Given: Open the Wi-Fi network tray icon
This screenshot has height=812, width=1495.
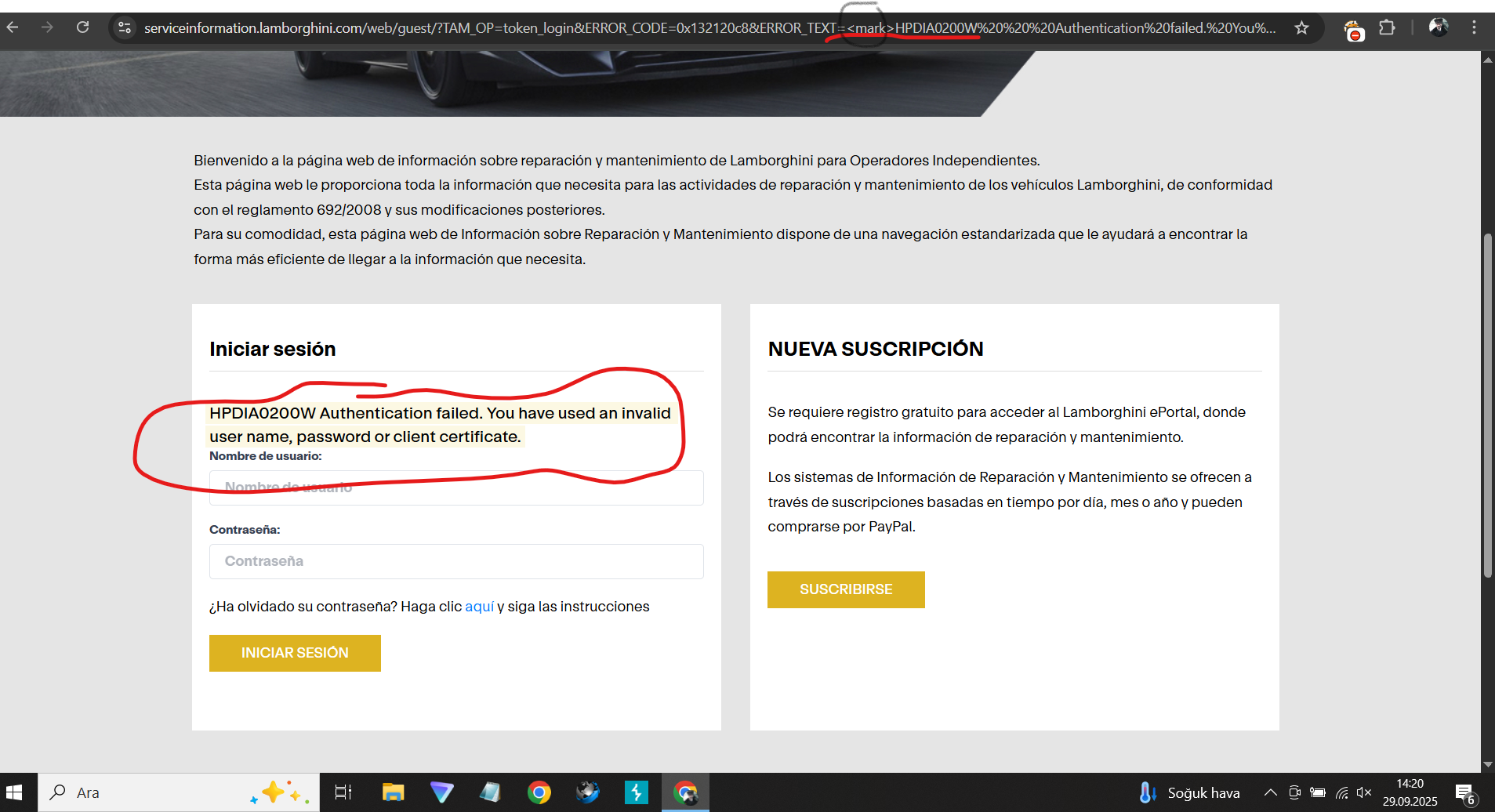Looking at the screenshot, I should tap(1341, 792).
